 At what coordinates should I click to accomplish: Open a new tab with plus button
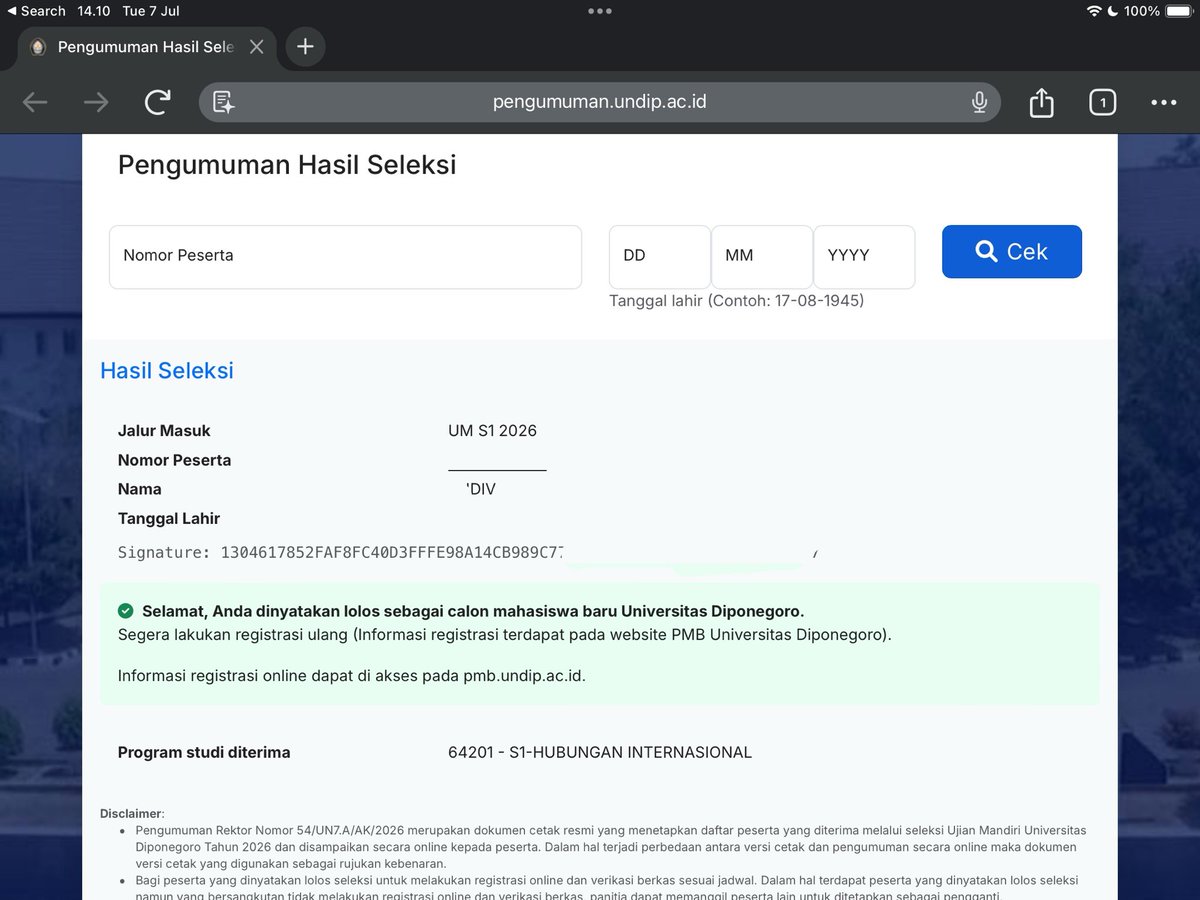click(x=305, y=47)
